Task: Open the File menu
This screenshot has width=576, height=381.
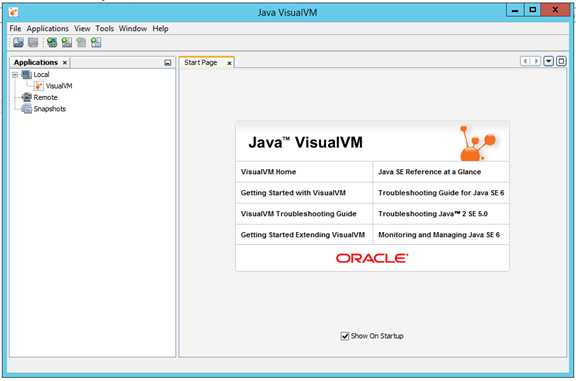Action: pos(15,28)
